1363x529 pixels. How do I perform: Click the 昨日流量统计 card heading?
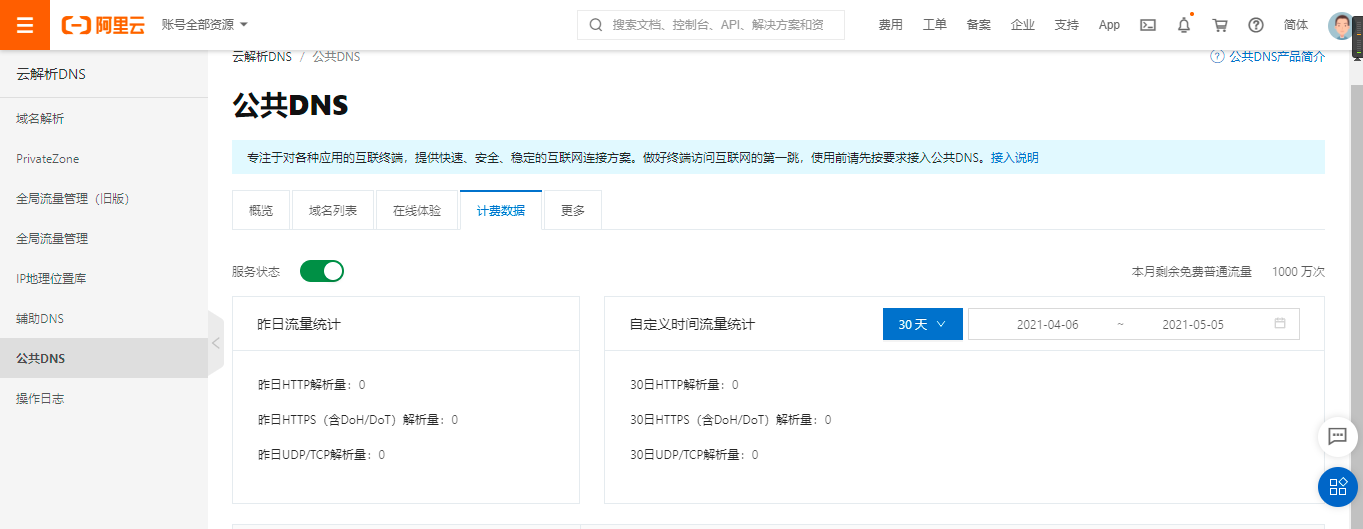[299, 324]
